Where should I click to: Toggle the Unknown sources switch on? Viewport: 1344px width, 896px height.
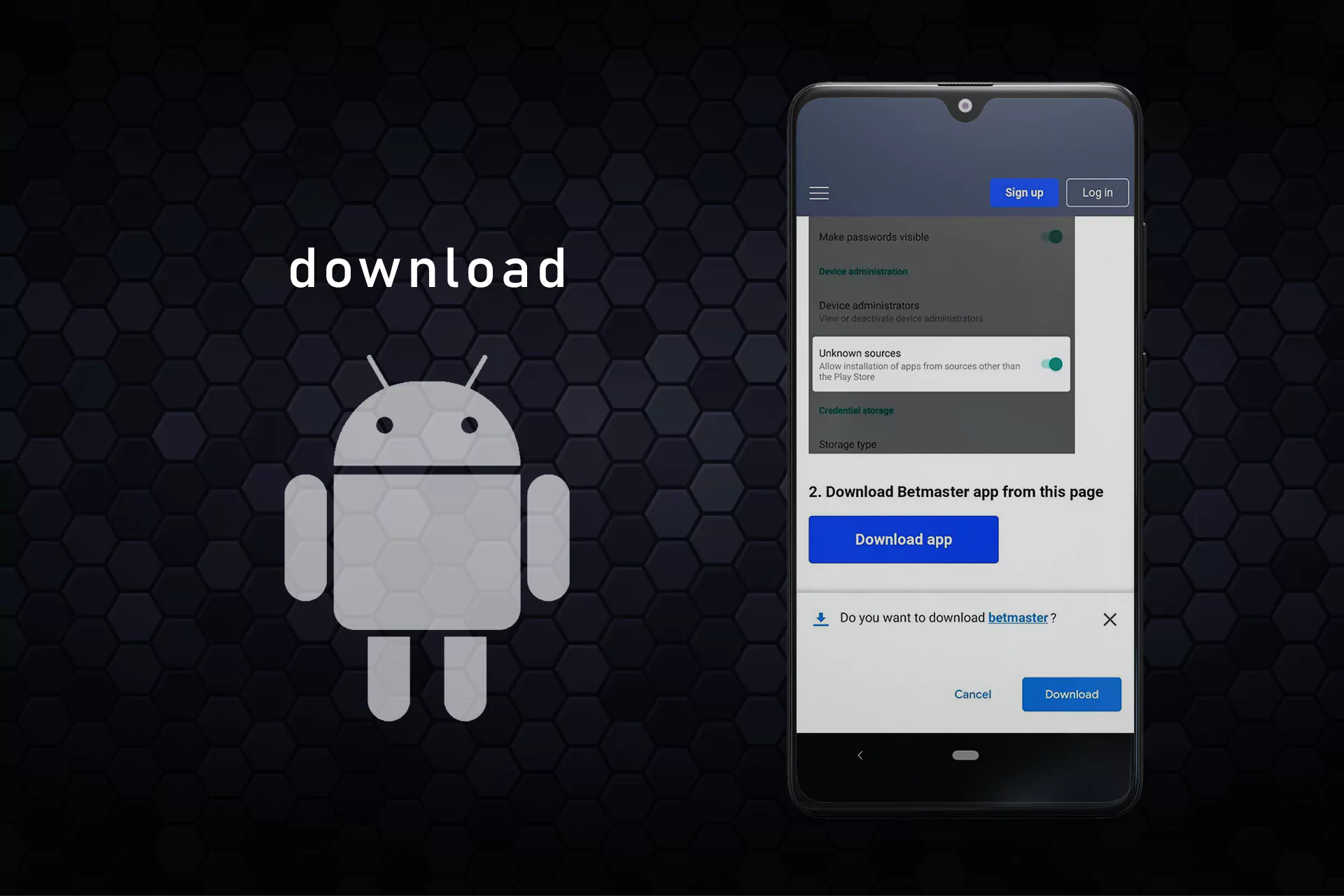pyautogui.click(x=1051, y=365)
